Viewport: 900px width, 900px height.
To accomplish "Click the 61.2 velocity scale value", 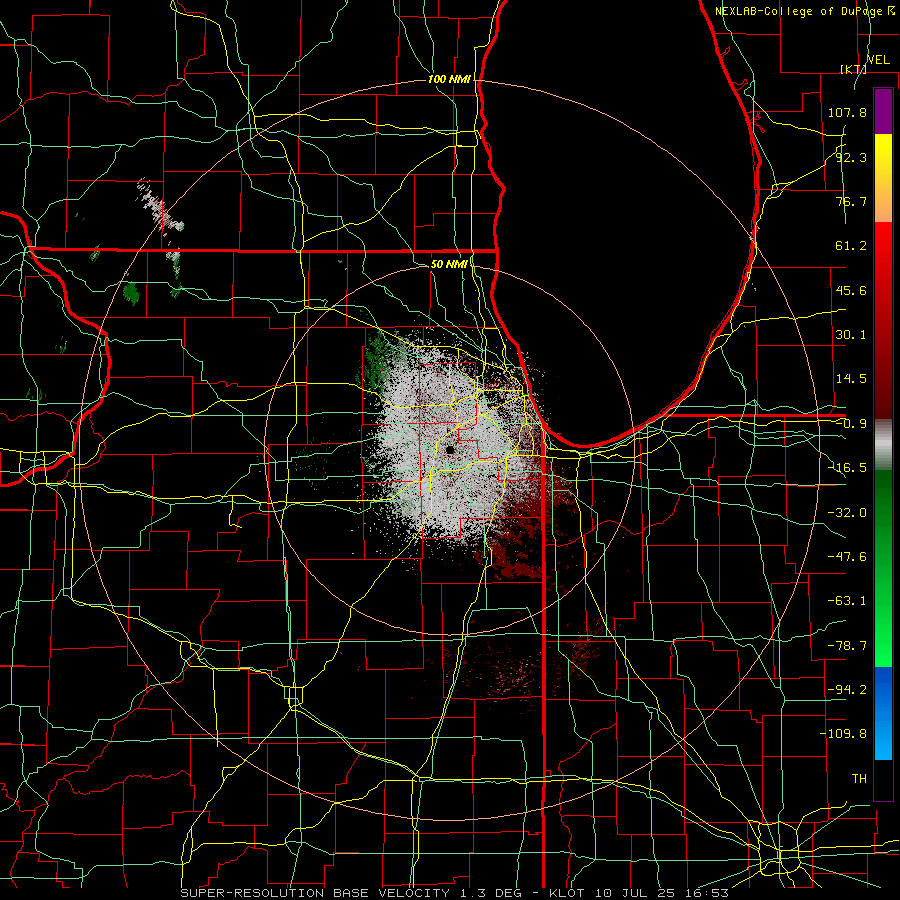I will tap(851, 246).
